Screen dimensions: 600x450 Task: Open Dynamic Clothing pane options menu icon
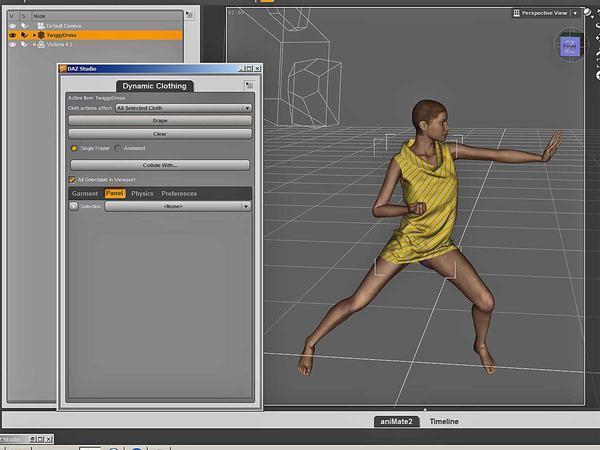(248, 85)
